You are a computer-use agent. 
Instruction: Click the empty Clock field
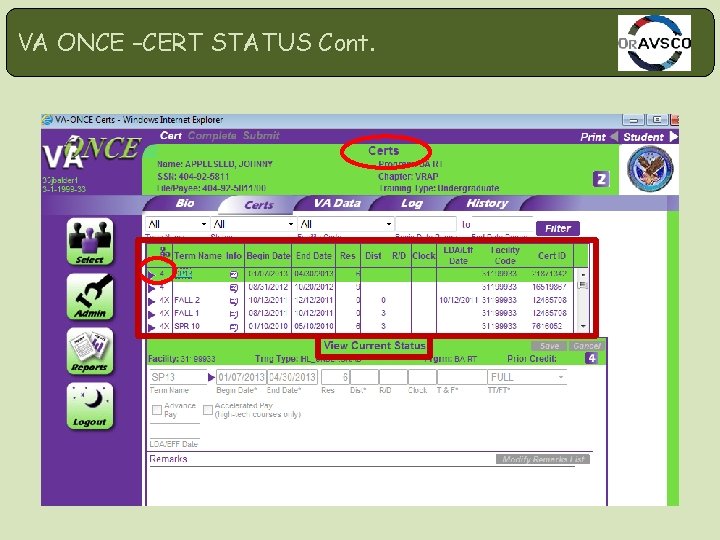[x=422, y=377]
